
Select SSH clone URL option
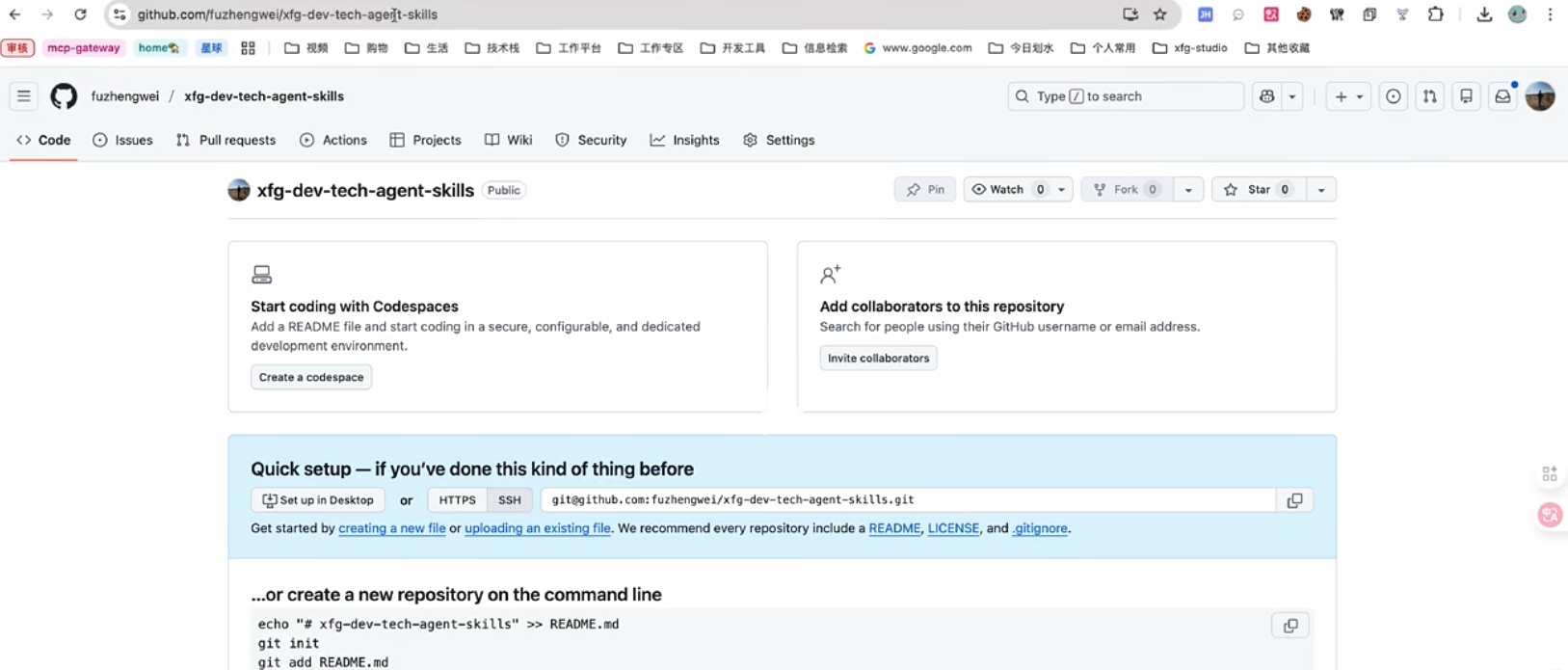(x=509, y=500)
